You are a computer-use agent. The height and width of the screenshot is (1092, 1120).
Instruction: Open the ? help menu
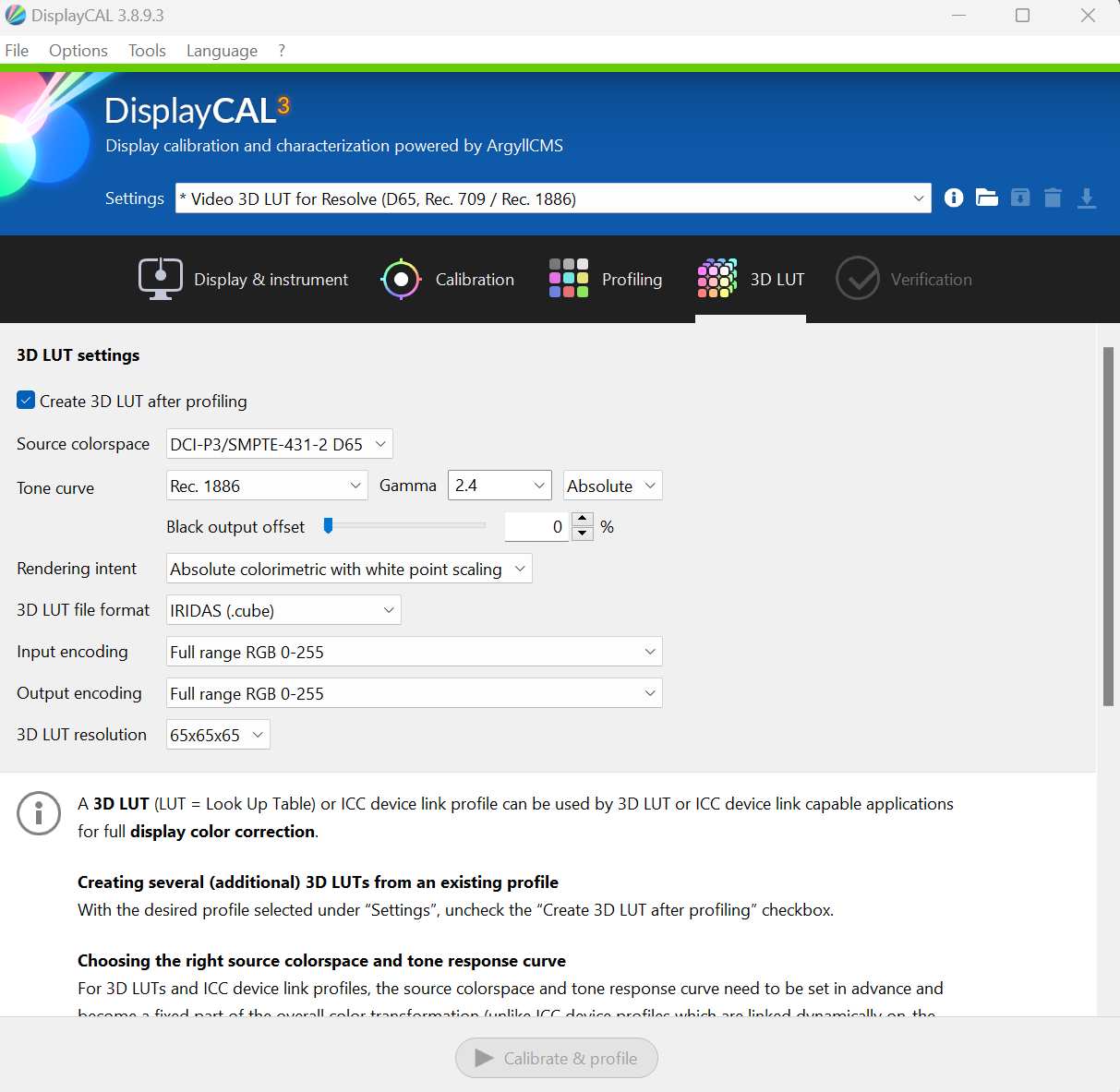click(282, 51)
